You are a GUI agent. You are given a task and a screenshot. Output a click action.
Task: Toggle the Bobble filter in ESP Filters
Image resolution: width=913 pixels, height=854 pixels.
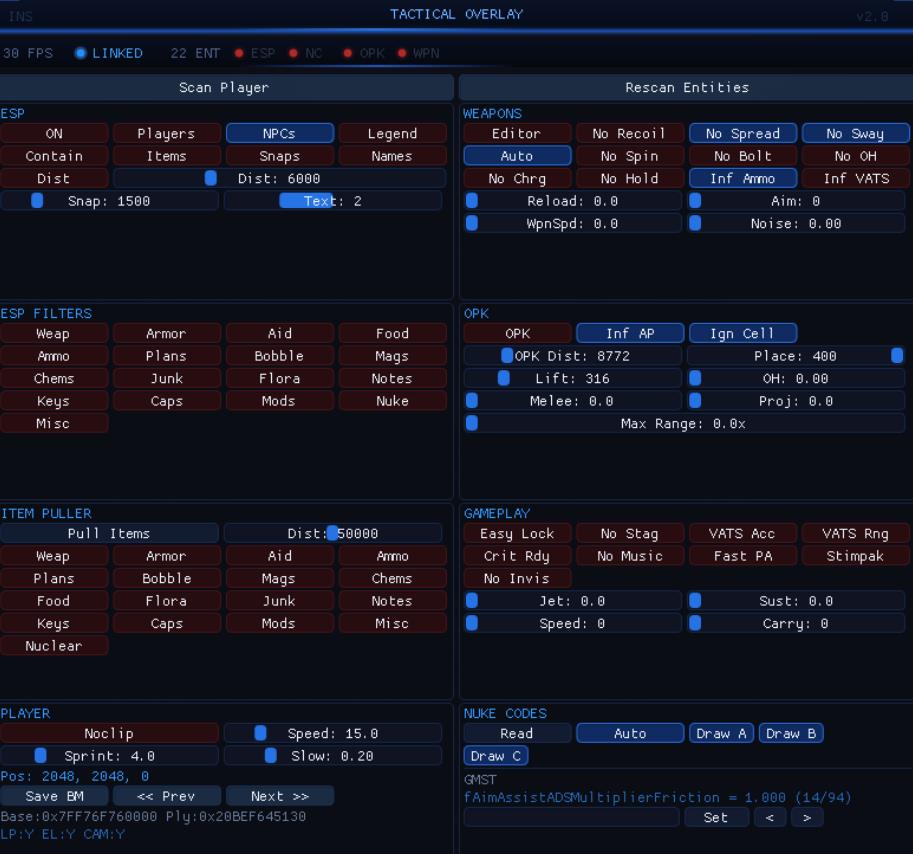[279, 356]
